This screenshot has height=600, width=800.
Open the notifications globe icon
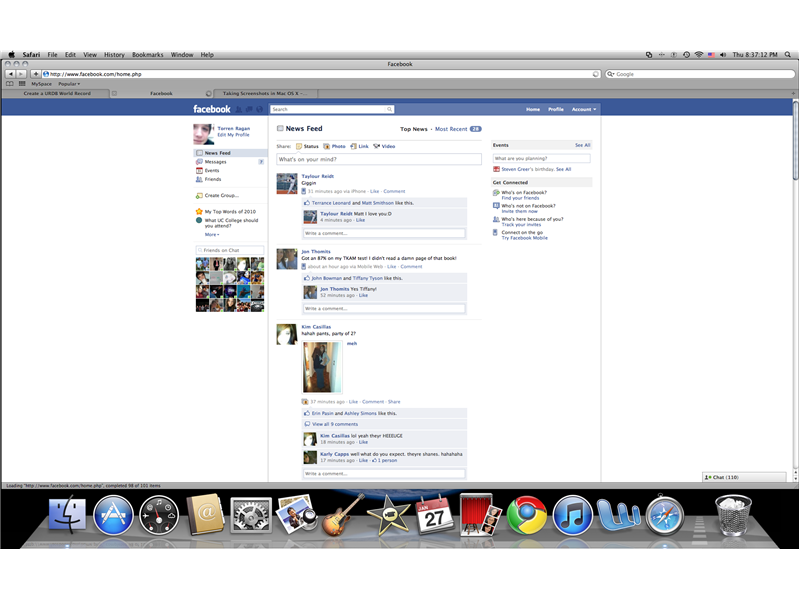(x=258, y=109)
